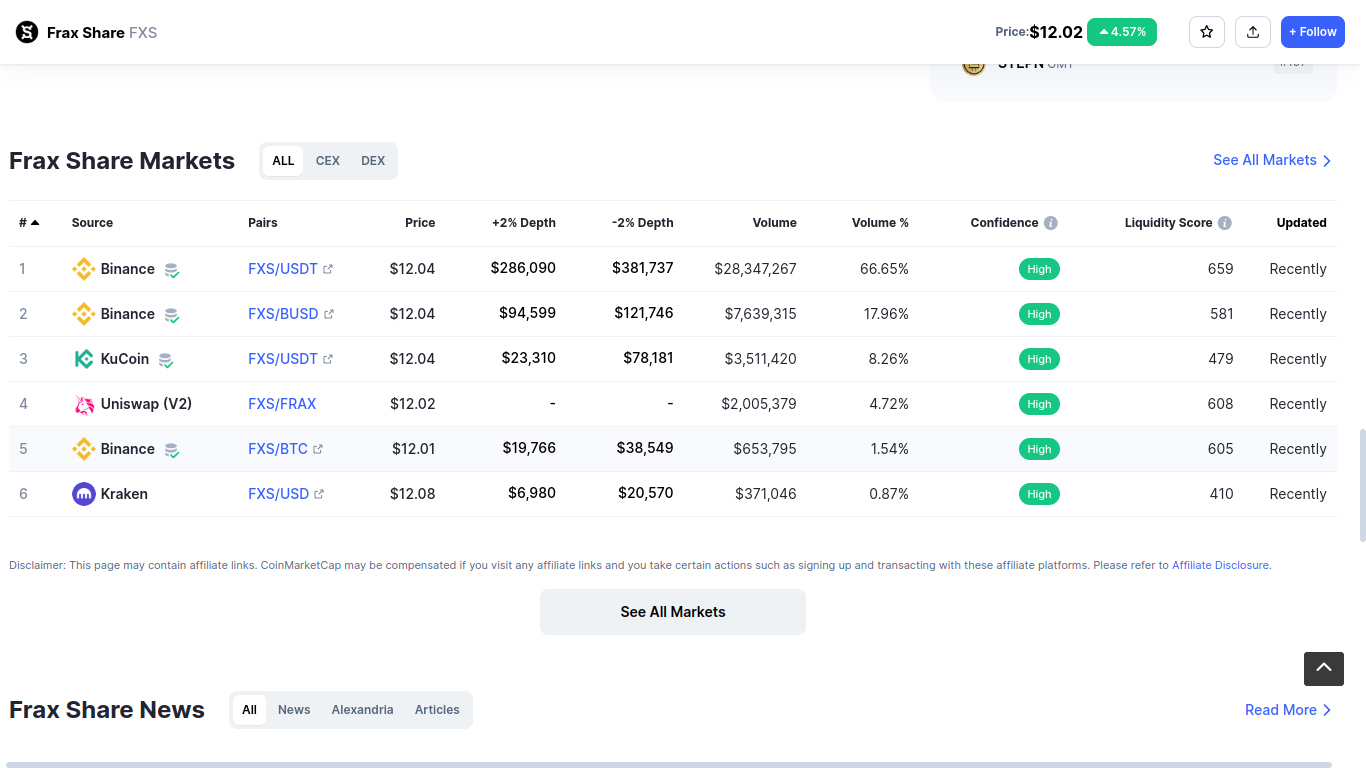Click the back-to-top arrow button
This screenshot has width=1366, height=768.
pos(1324,668)
